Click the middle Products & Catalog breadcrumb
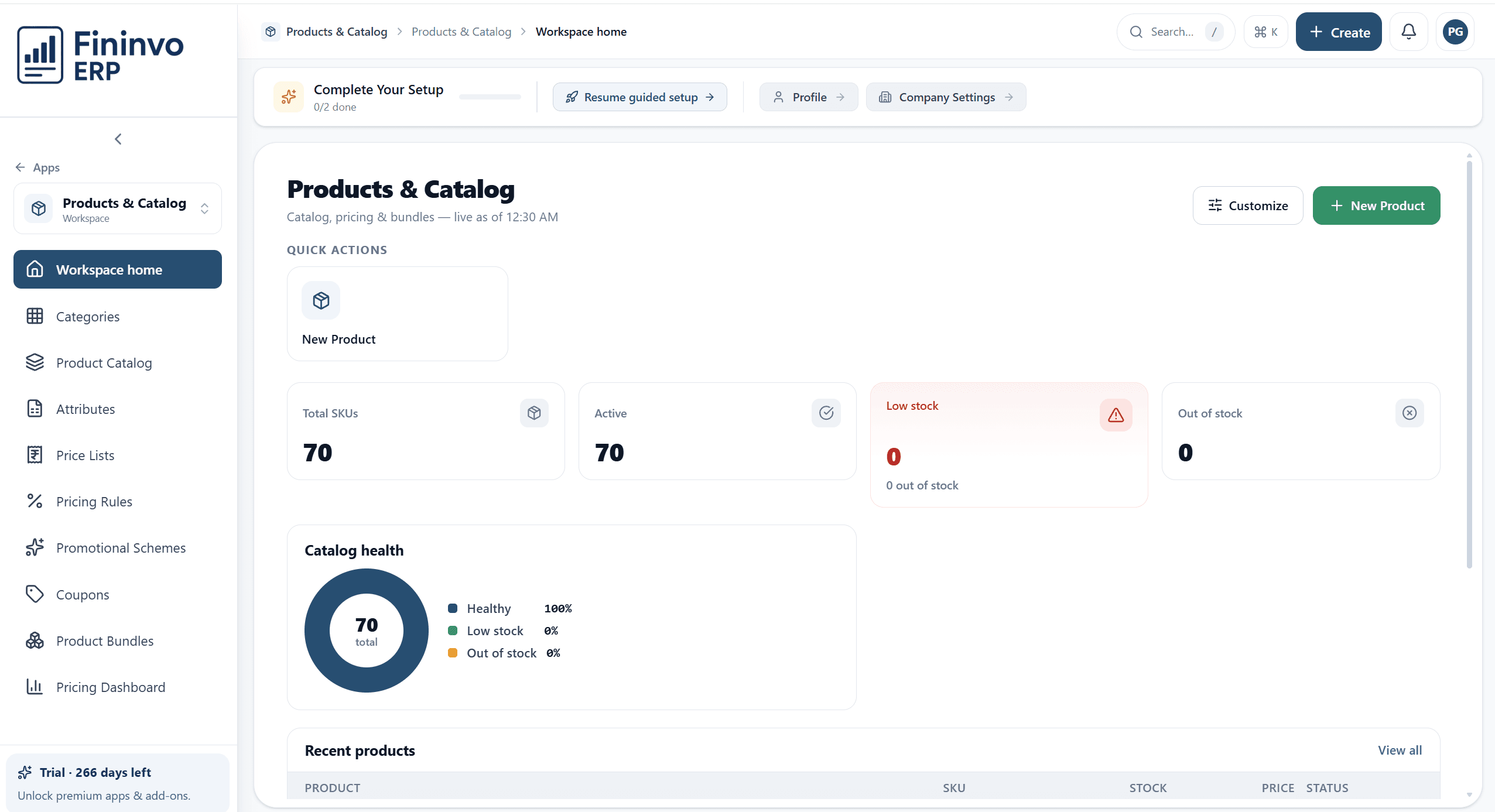The width and height of the screenshot is (1495, 812). pos(461,32)
